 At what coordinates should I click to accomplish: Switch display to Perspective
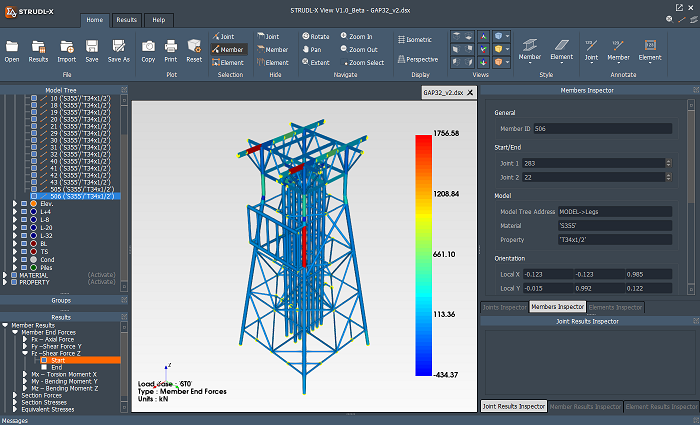[418, 59]
